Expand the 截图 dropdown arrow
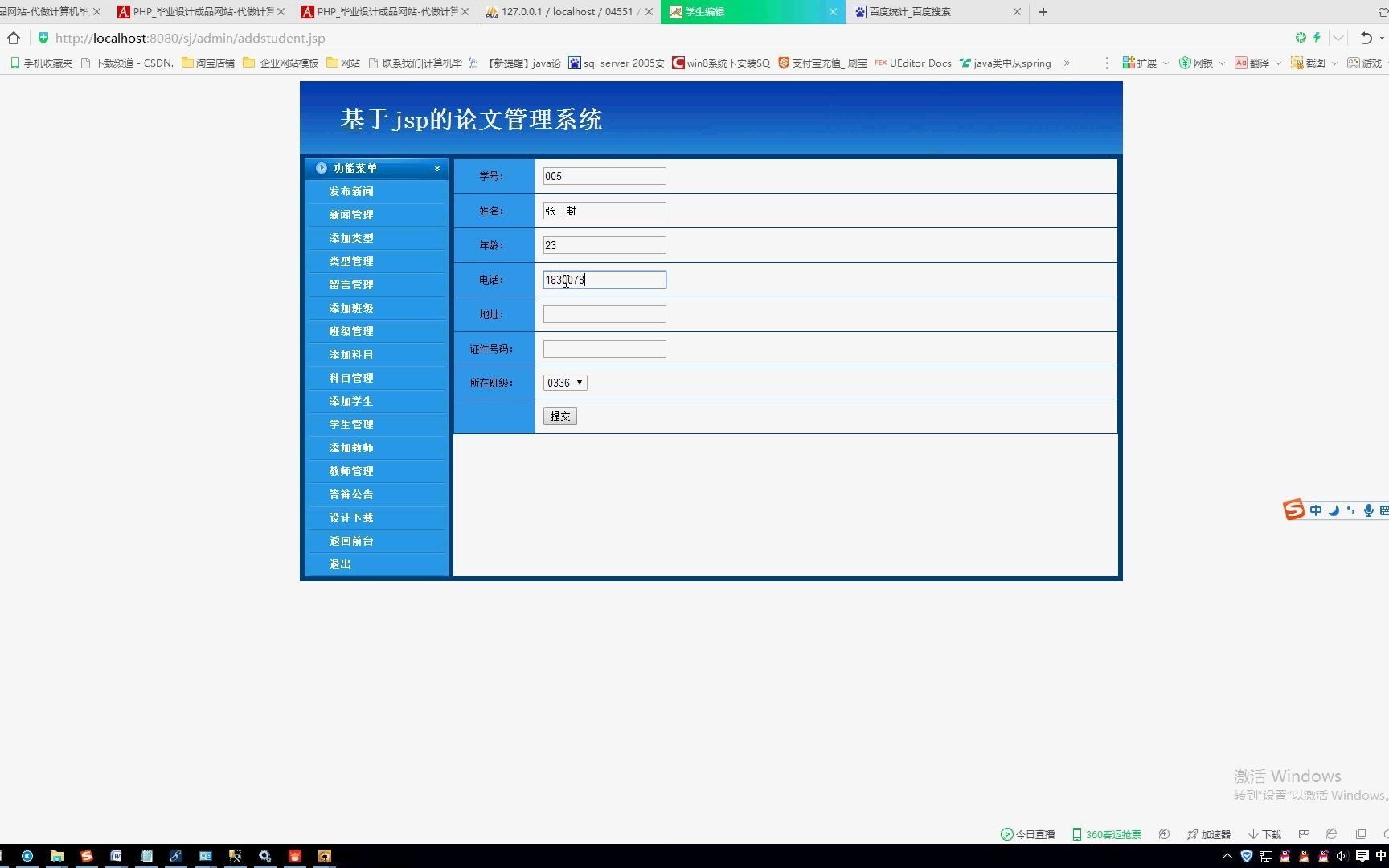1389x868 pixels. tap(1334, 63)
